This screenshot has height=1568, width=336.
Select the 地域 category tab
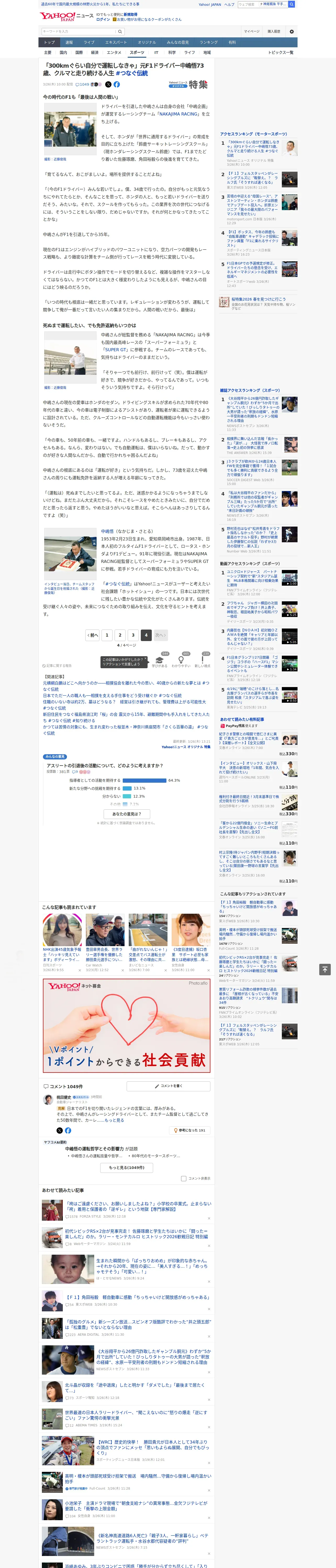click(x=207, y=52)
